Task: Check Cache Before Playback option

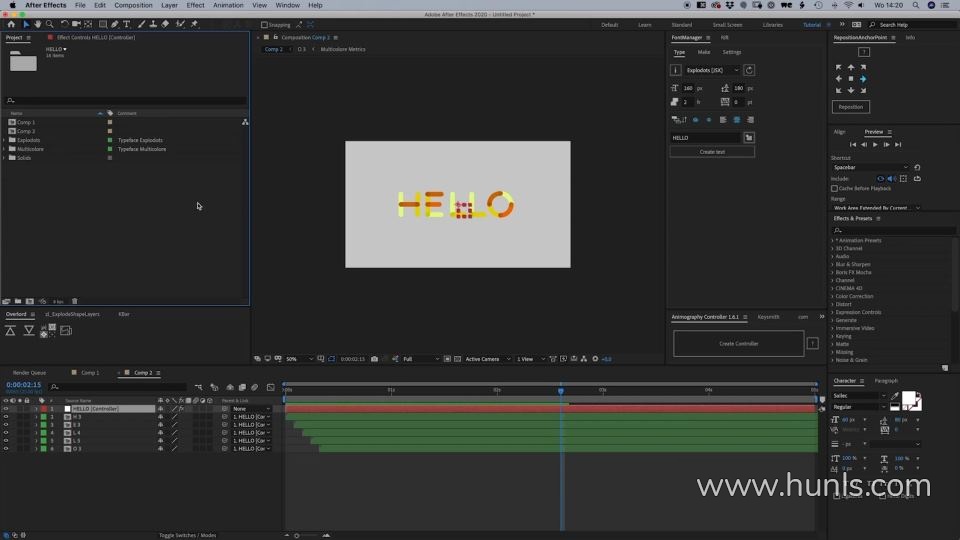Action: coord(834,188)
